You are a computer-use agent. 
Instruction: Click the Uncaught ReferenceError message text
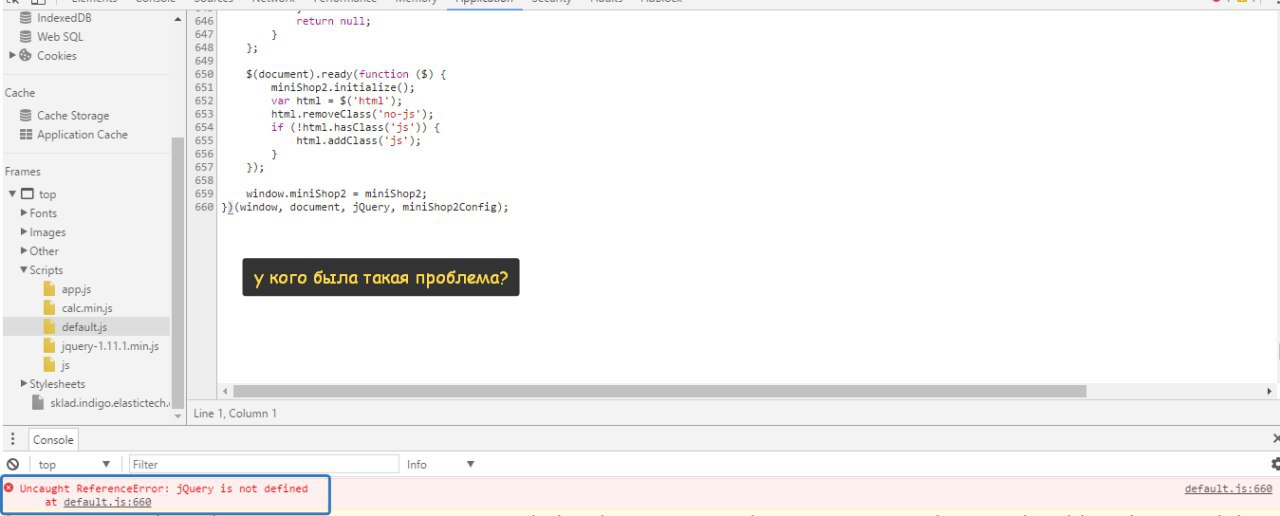pos(164,489)
